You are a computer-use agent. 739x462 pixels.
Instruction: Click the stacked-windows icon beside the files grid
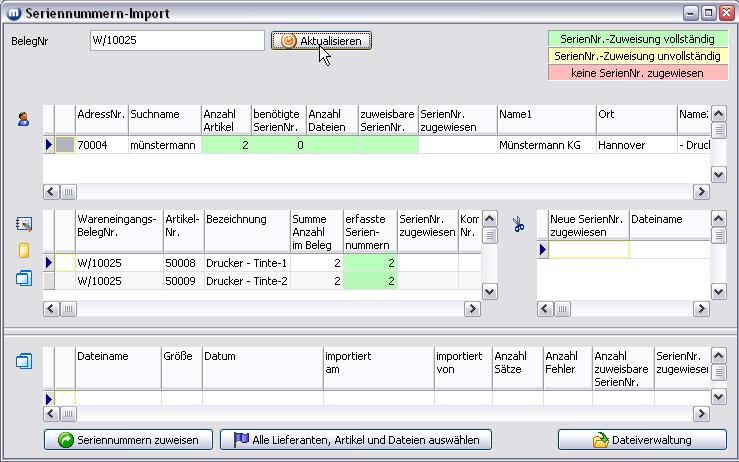click(24, 362)
